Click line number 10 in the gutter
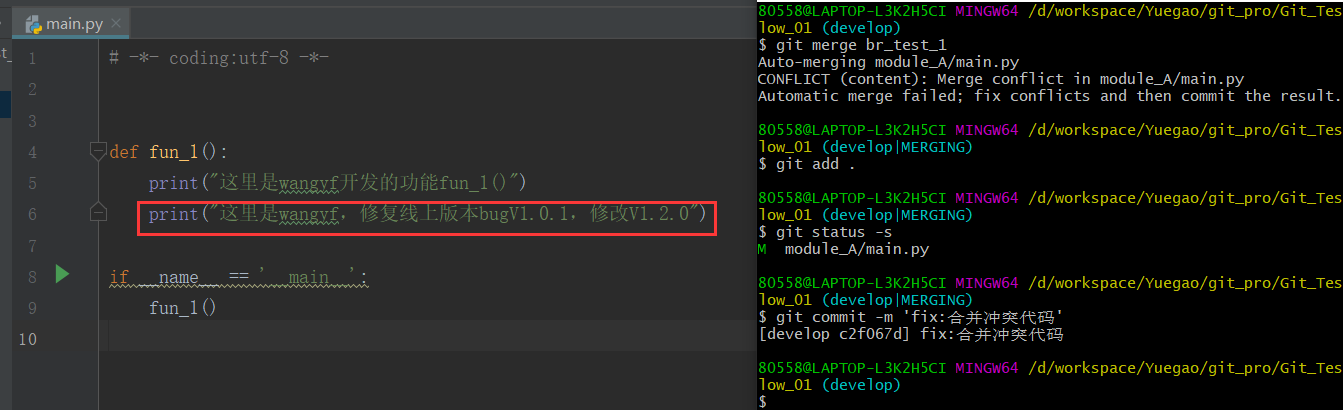Screen dimensions: 1343x410 click(27, 339)
